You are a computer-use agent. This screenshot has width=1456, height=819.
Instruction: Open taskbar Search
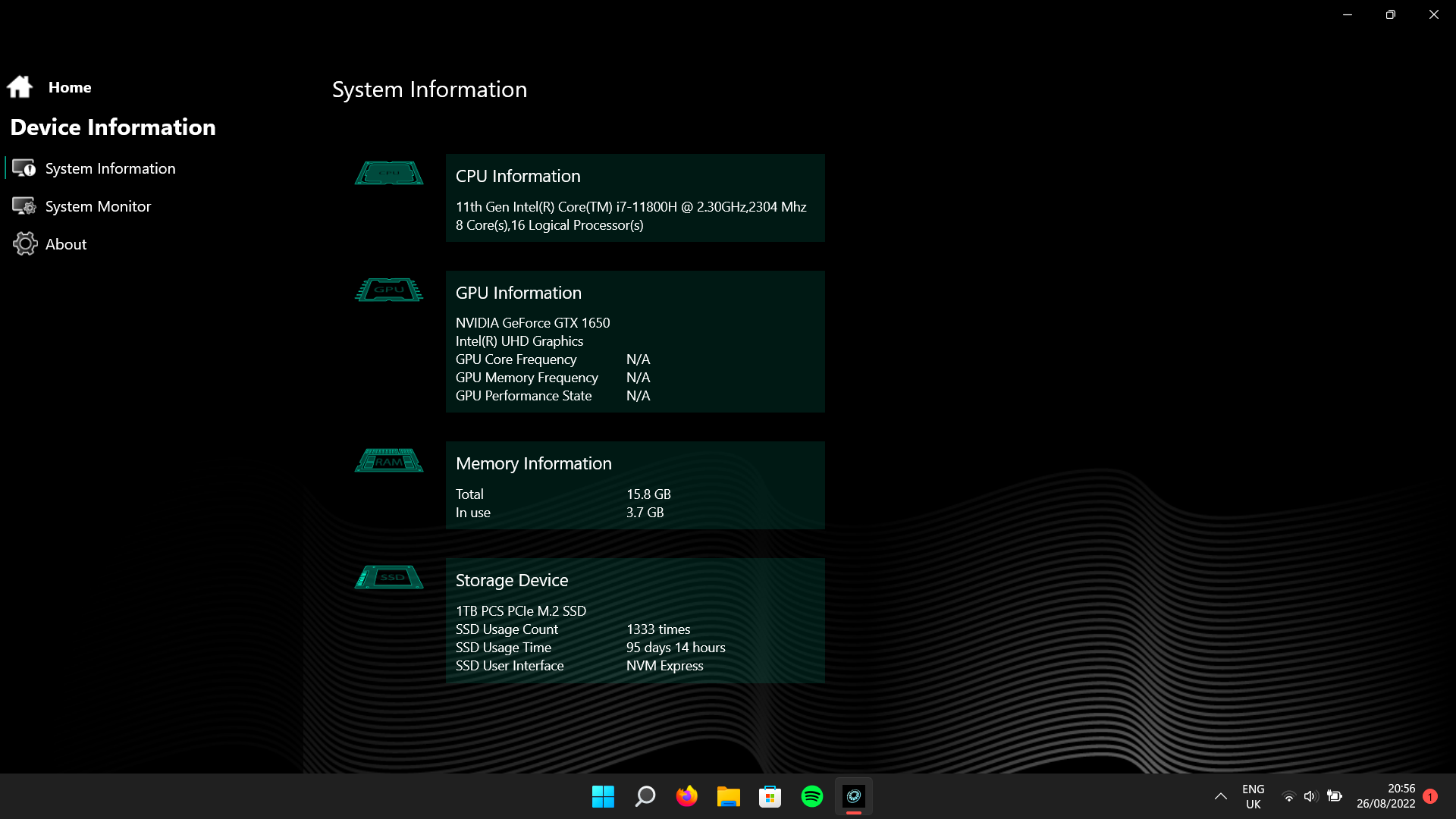pyautogui.click(x=645, y=796)
